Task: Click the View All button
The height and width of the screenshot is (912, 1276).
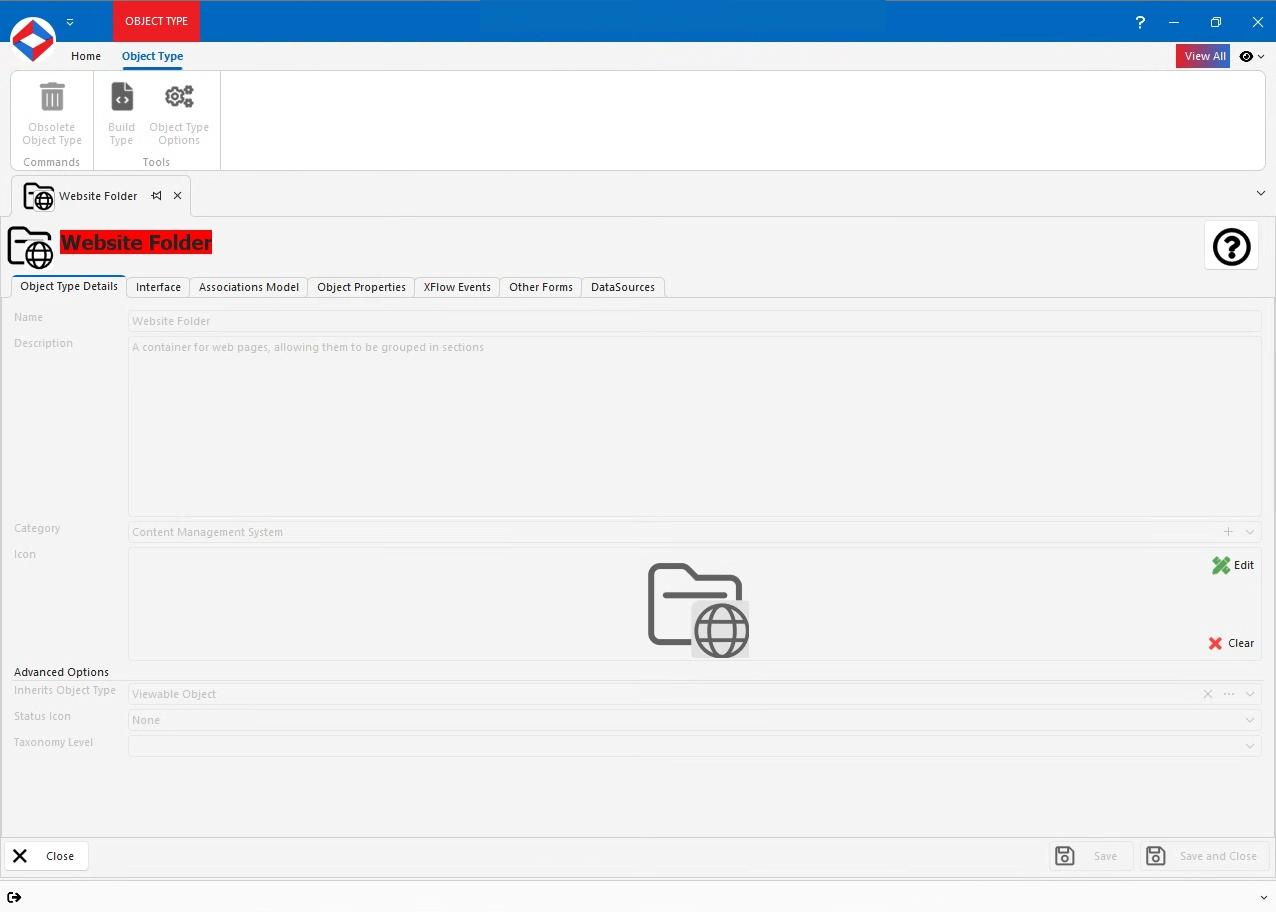Action: click(1203, 56)
